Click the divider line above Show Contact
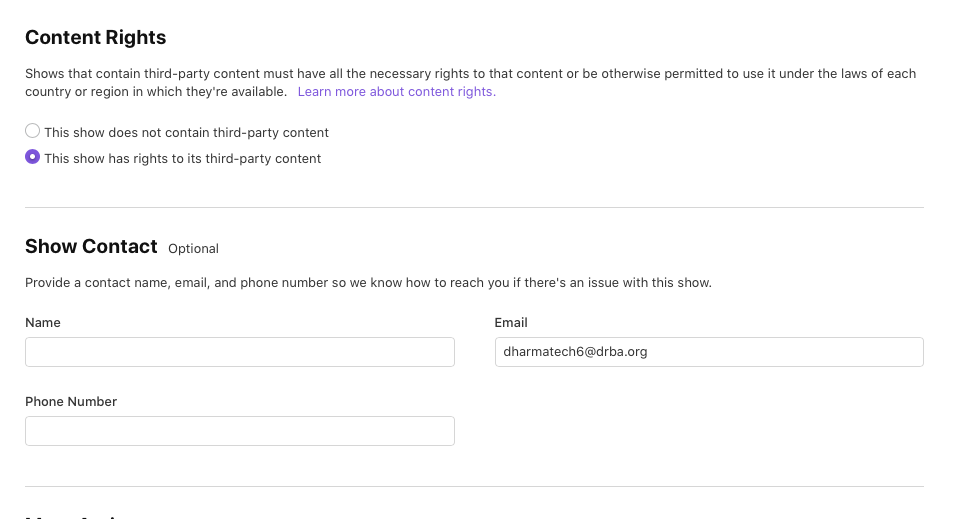The image size is (954, 519). click(x=475, y=207)
